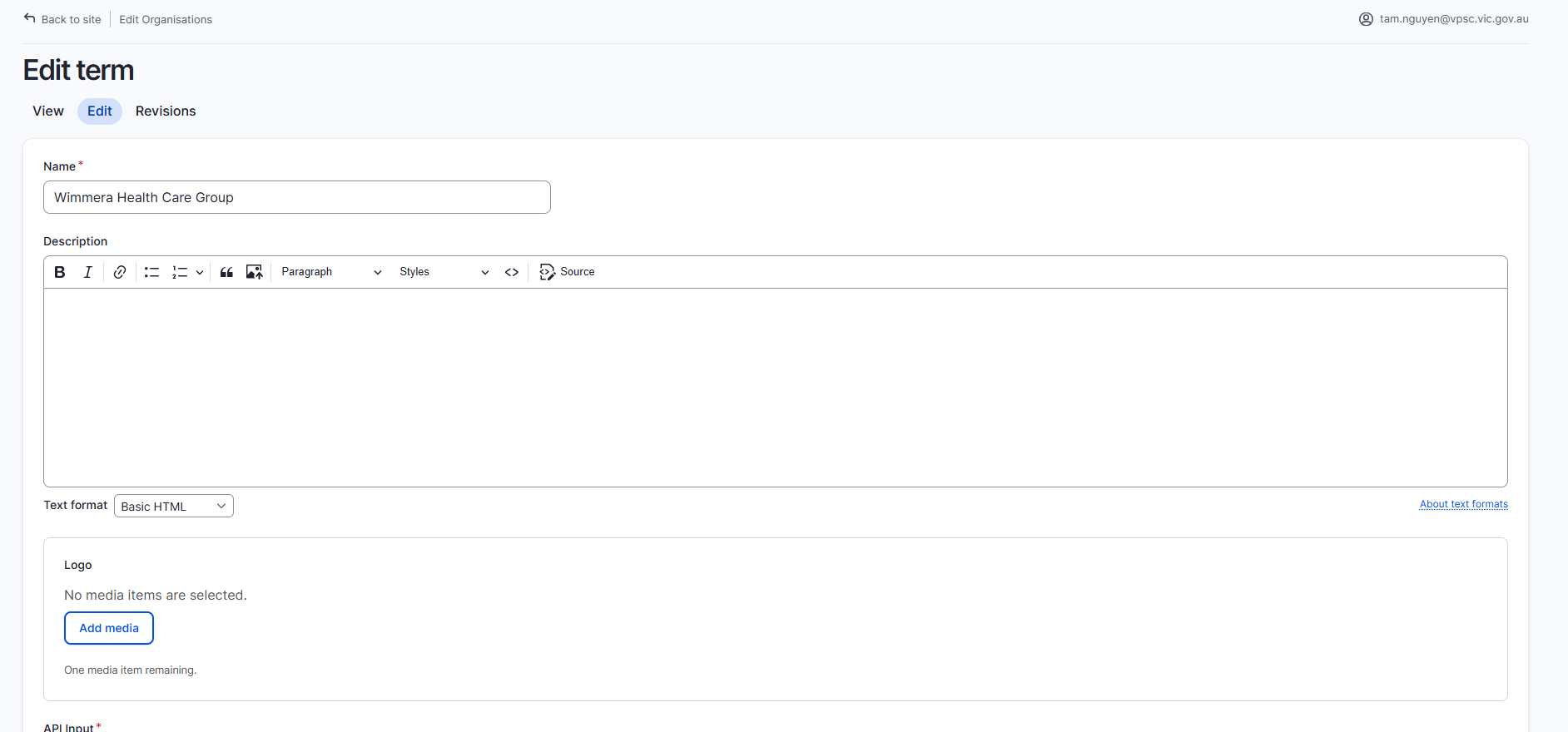Open the tam.nguyen user account menu
Viewport: 1568px width, 732px height.
pyautogui.click(x=1444, y=19)
